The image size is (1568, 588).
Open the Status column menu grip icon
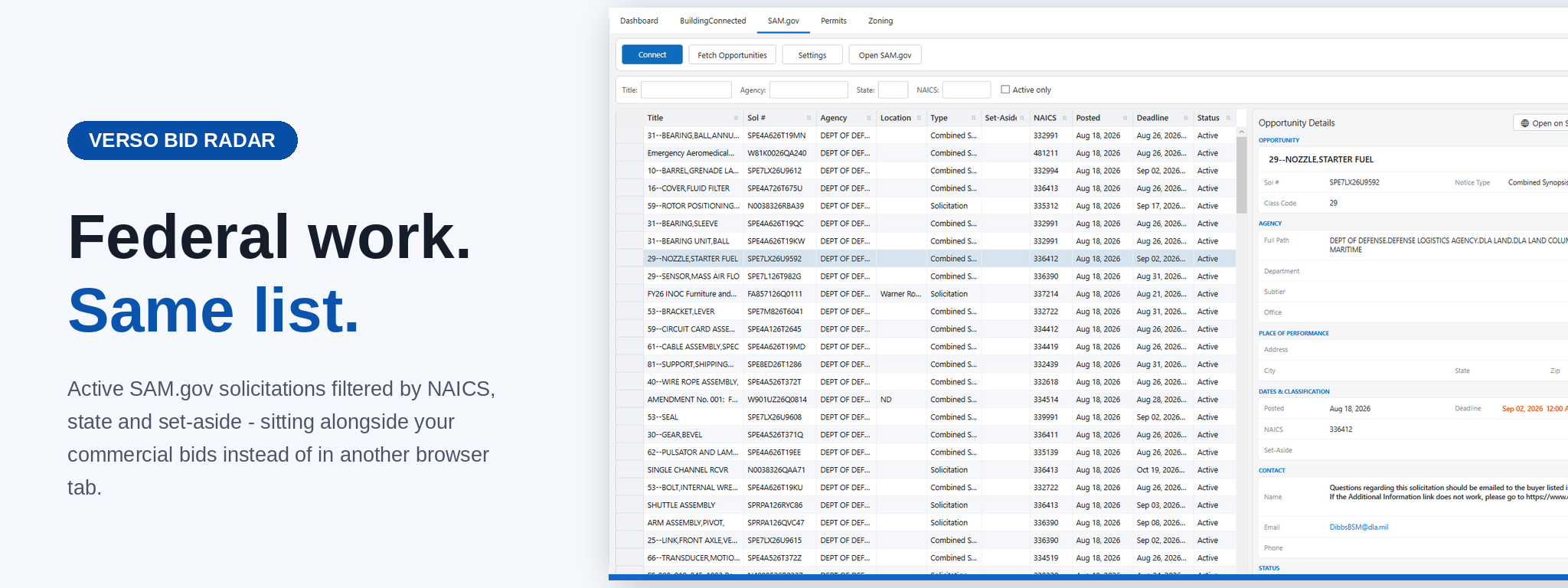click(1228, 118)
